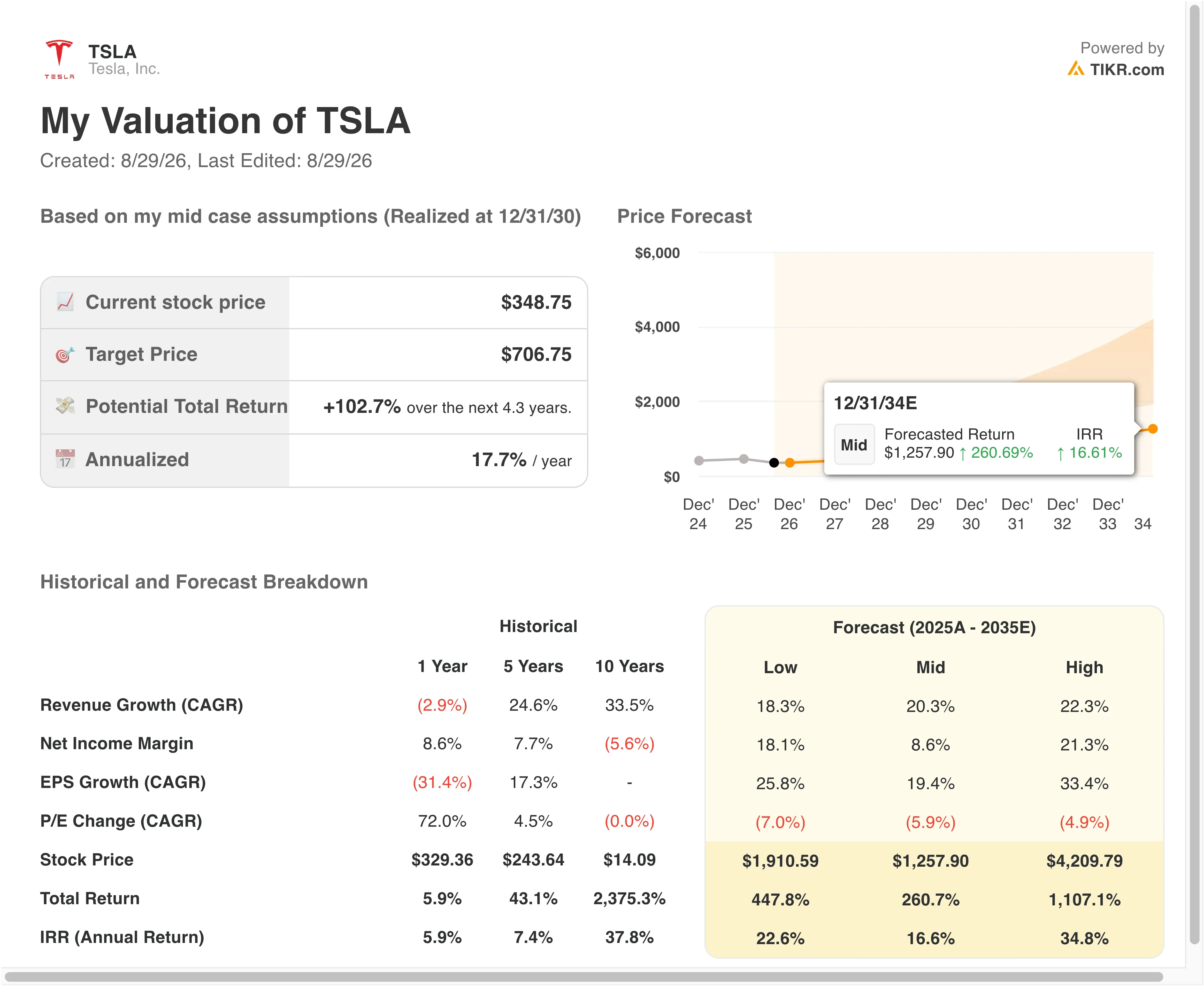Click the Mid badge in chart tooltip
Viewport: 1204px width, 987px height.
[854, 445]
